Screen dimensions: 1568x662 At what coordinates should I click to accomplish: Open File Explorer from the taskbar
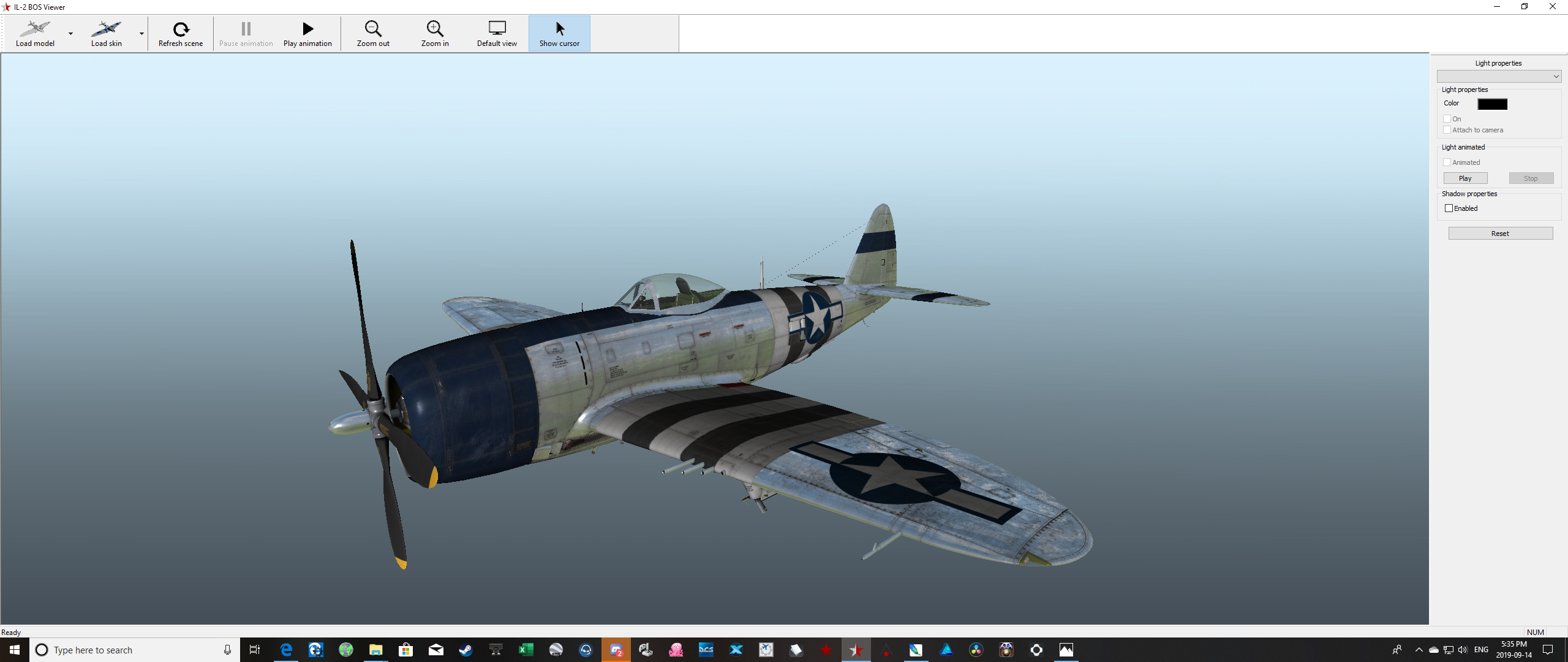(x=375, y=650)
